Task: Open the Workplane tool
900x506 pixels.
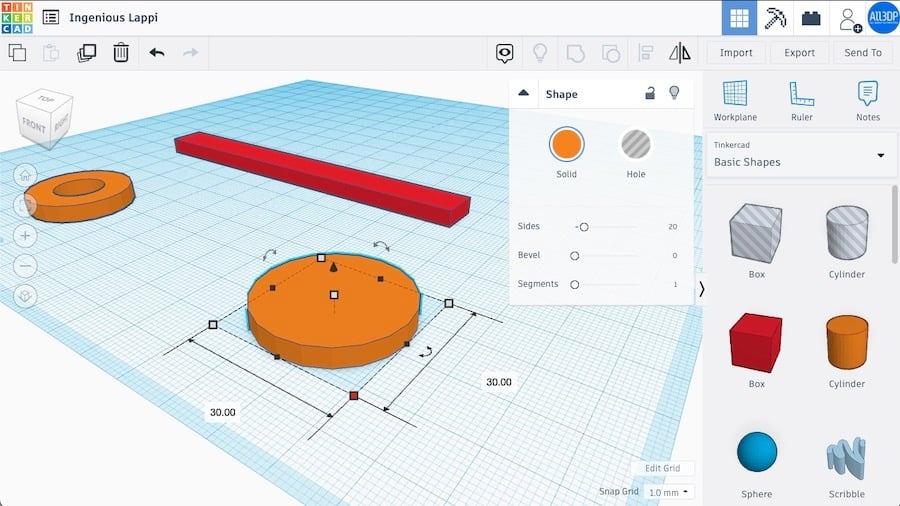Action: (x=735, y=101)
